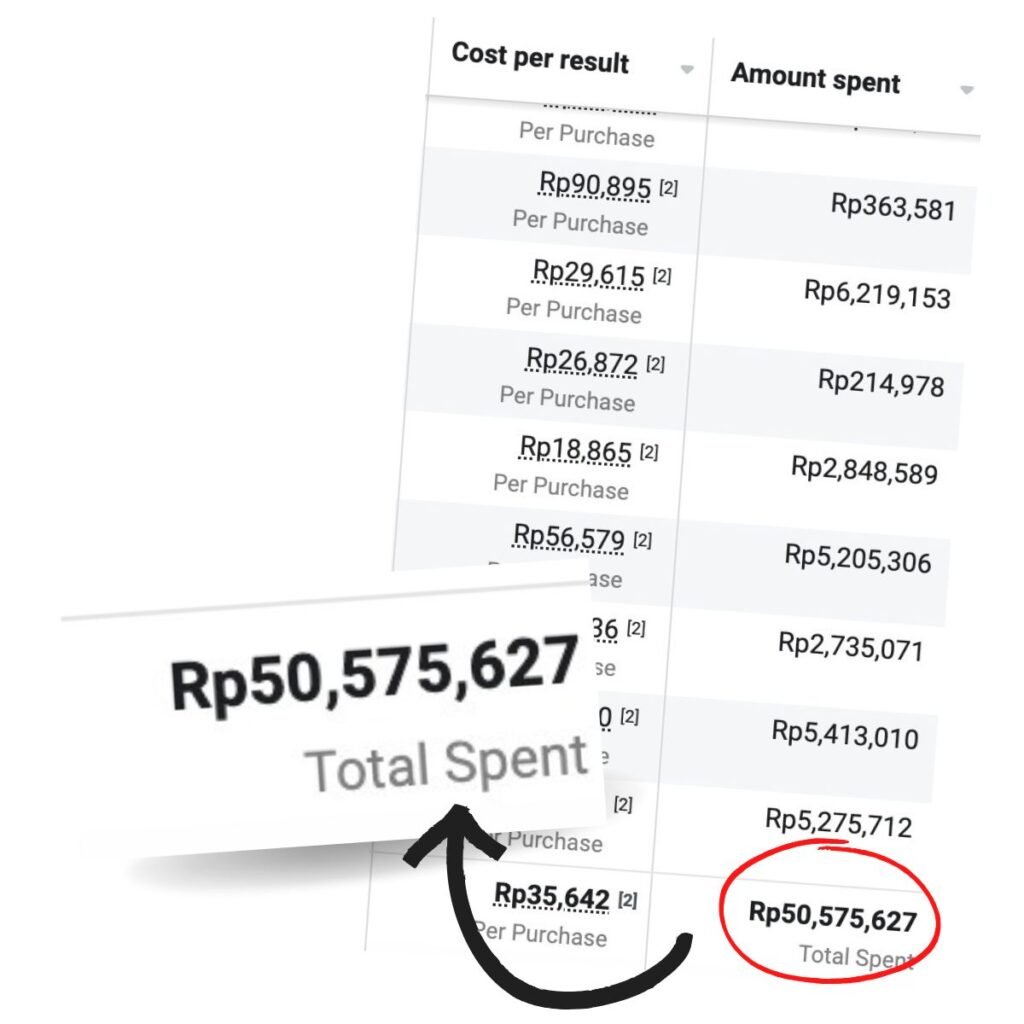Click the red-circled Rp50,575,627 total spent

(833, 918)
